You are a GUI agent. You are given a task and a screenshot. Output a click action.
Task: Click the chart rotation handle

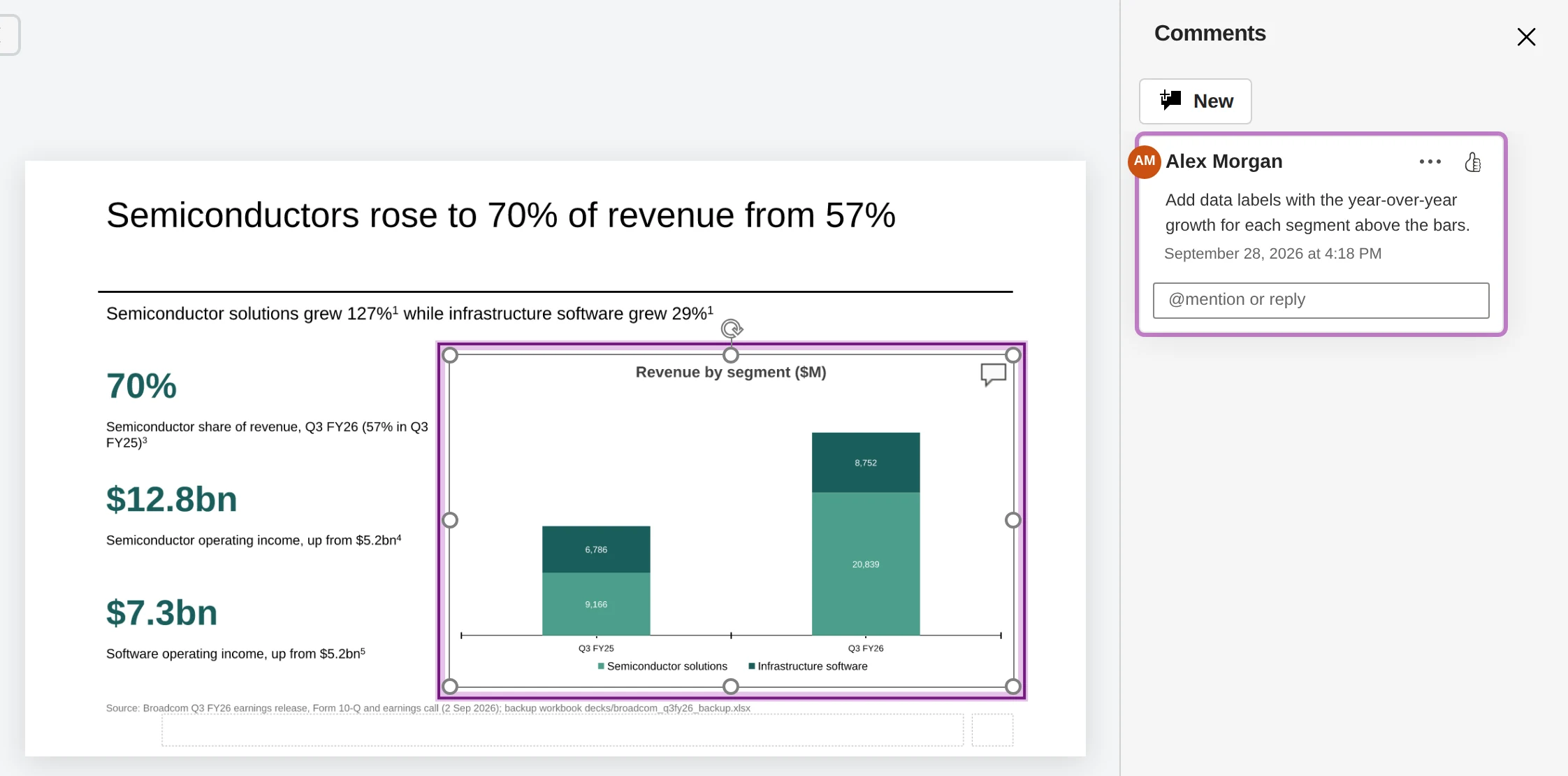coord(731,329)
